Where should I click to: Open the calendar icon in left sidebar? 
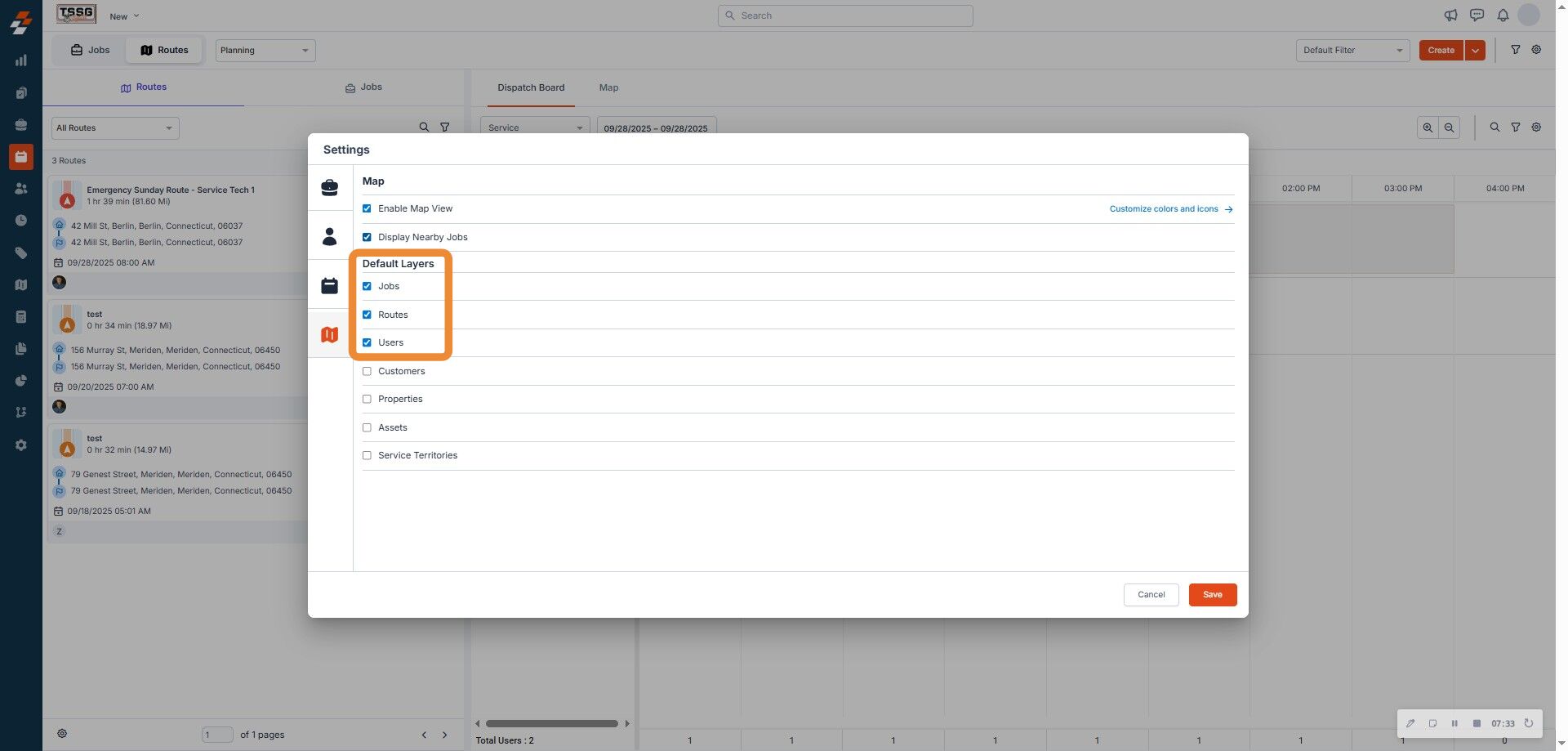pyautogui.click(x=21, y=156)
